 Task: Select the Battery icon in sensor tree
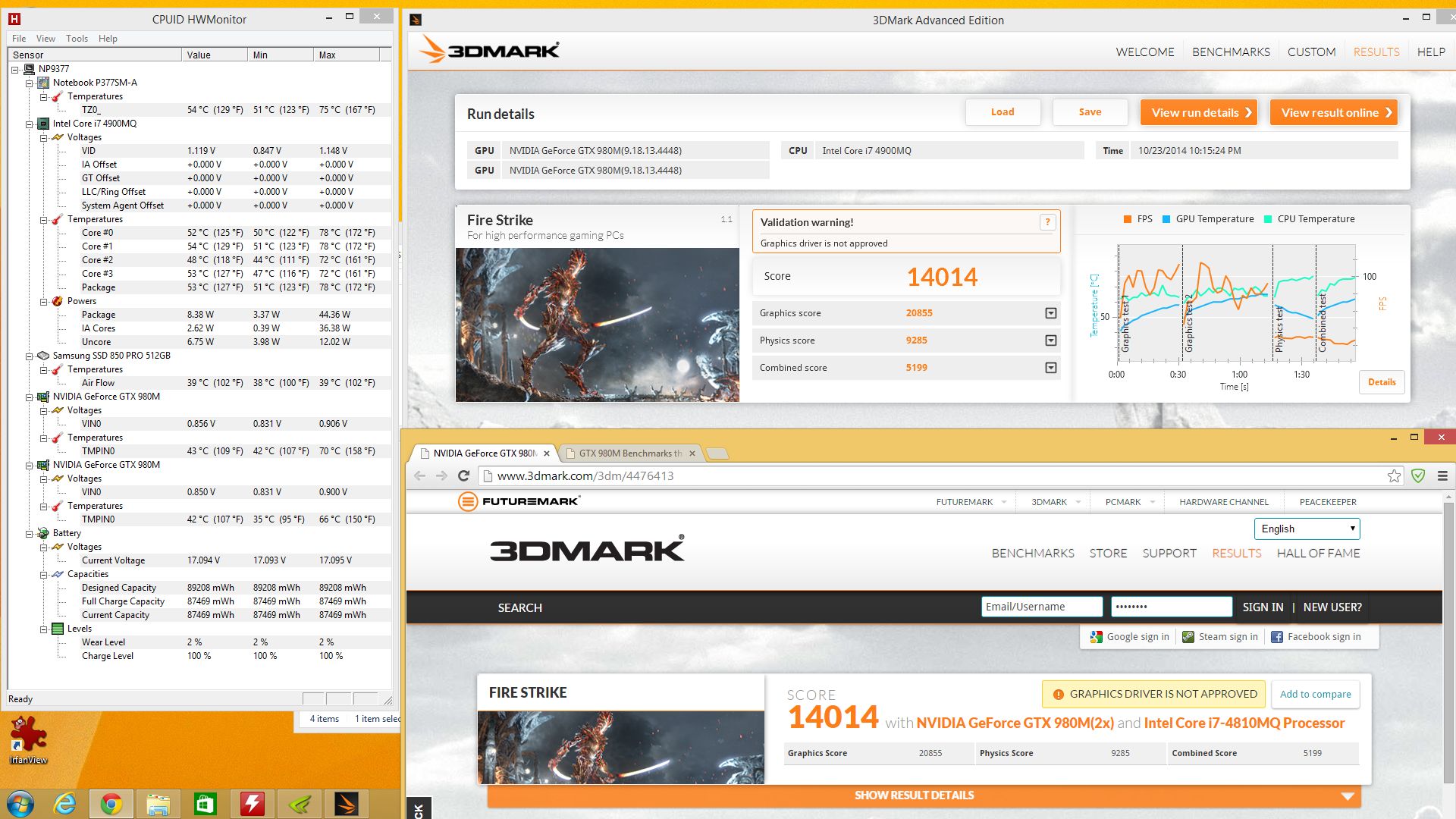coord(43,533)
